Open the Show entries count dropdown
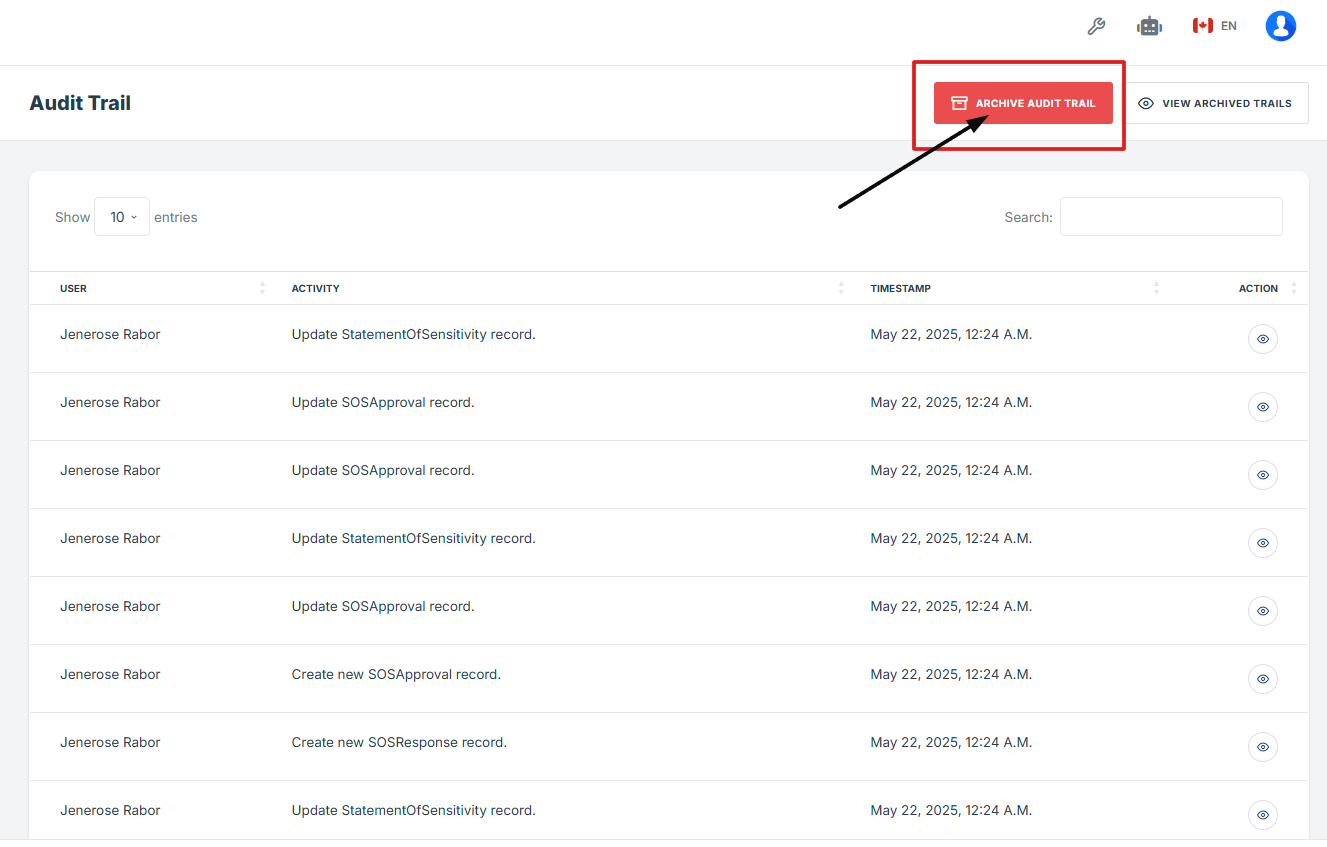 122,217
